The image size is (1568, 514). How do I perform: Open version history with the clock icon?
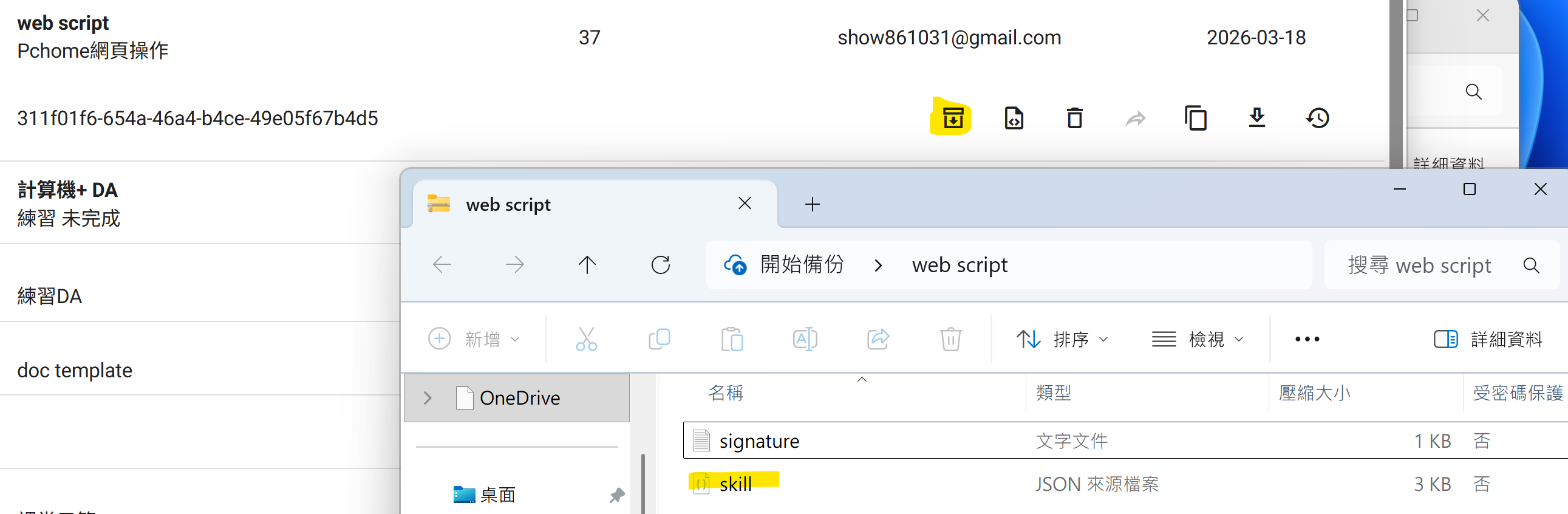pos(1318,117)
